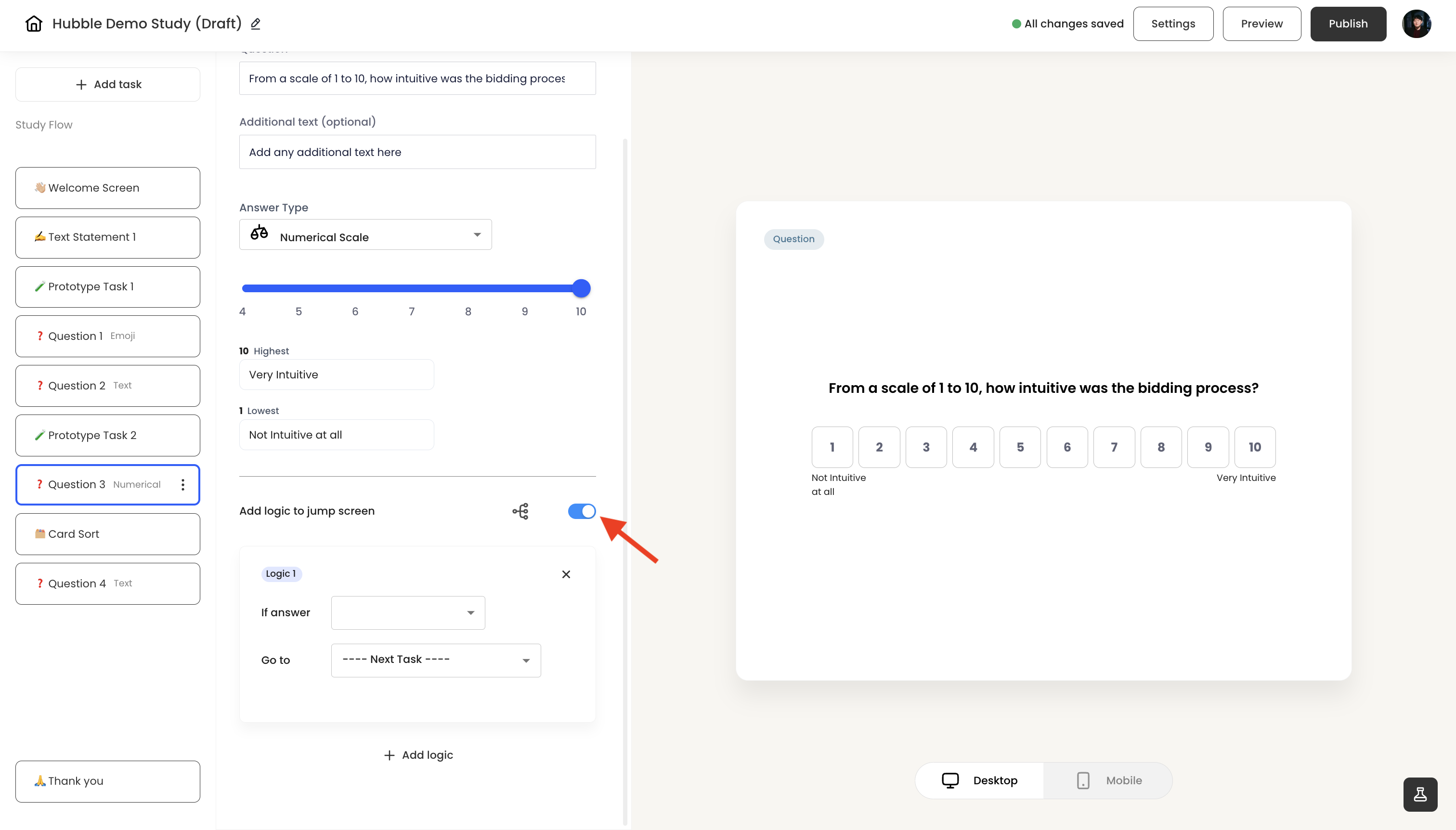
Task: Choose rating 10 in preview
Action: [x=1255, y=447]
